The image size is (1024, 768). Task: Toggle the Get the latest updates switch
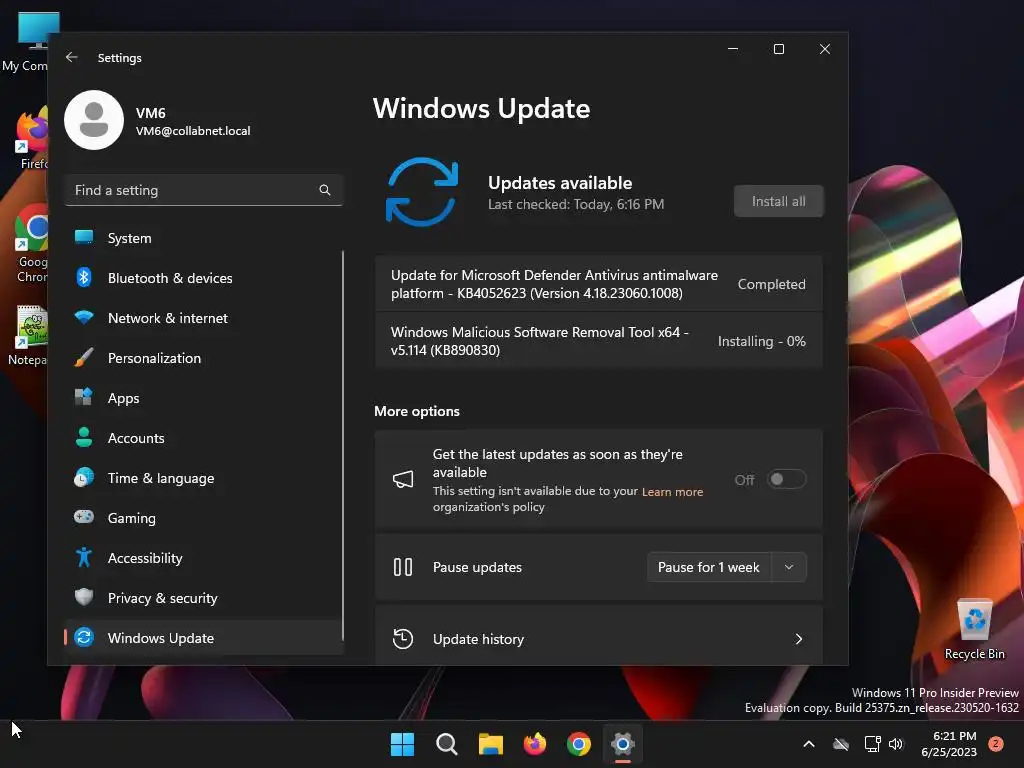pyautogui.click(x=786, y=479)
